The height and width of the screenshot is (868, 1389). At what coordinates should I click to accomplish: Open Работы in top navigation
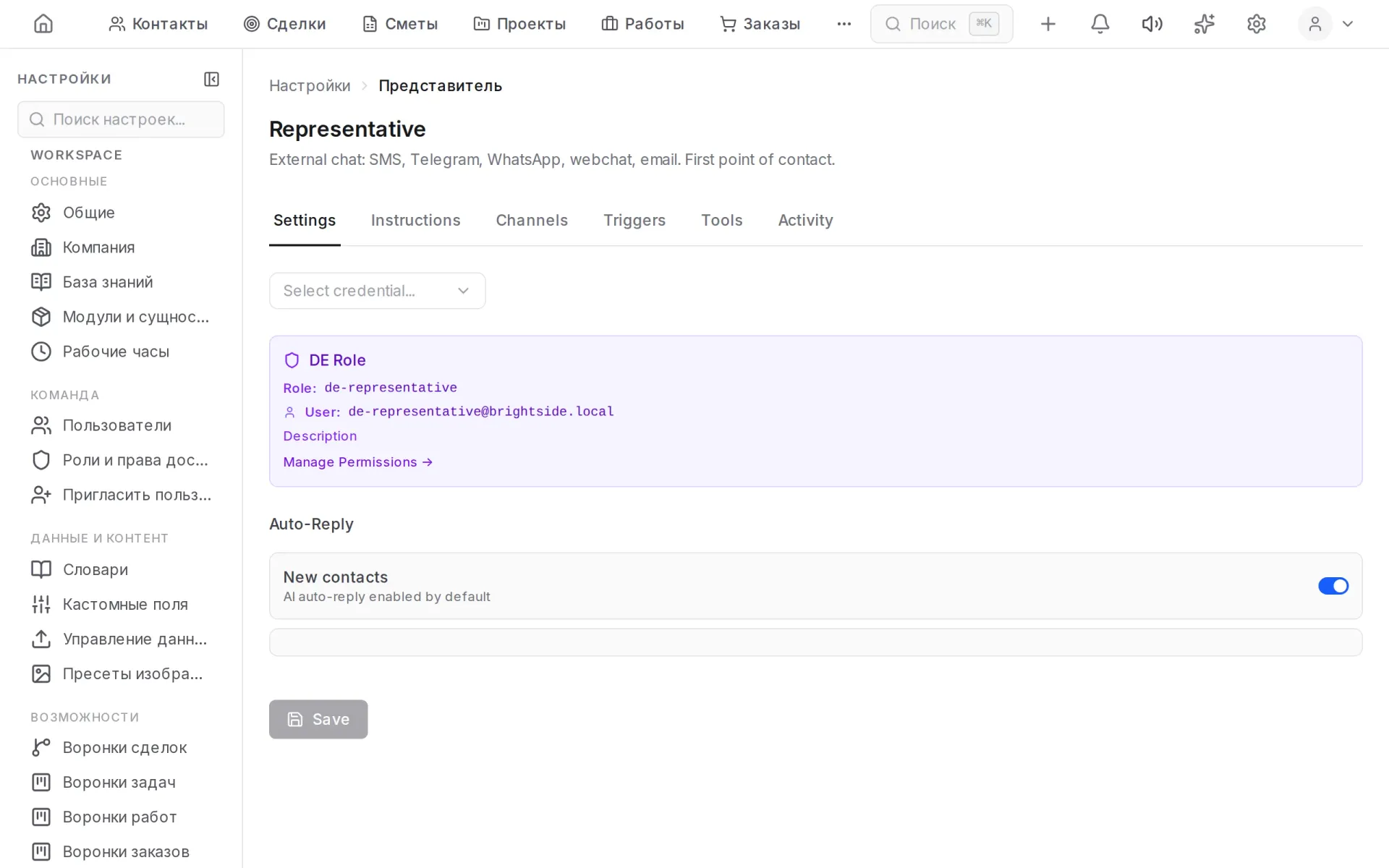point(642,24)
